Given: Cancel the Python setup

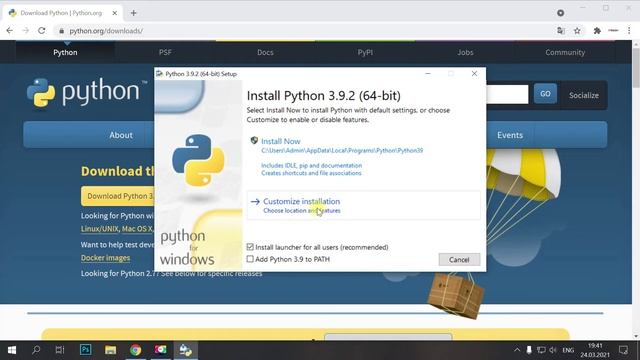Looking at the screenshot, I should (x=459, y=260).
